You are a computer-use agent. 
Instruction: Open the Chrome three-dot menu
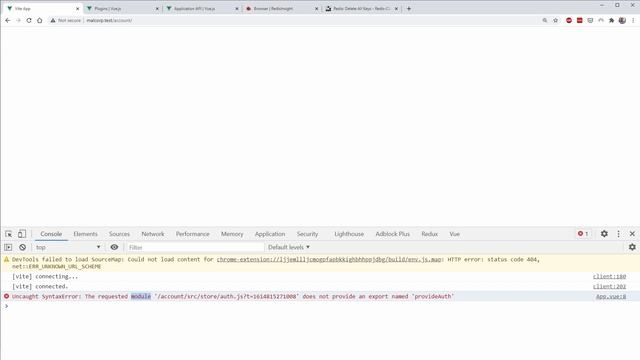click(633, 20)
